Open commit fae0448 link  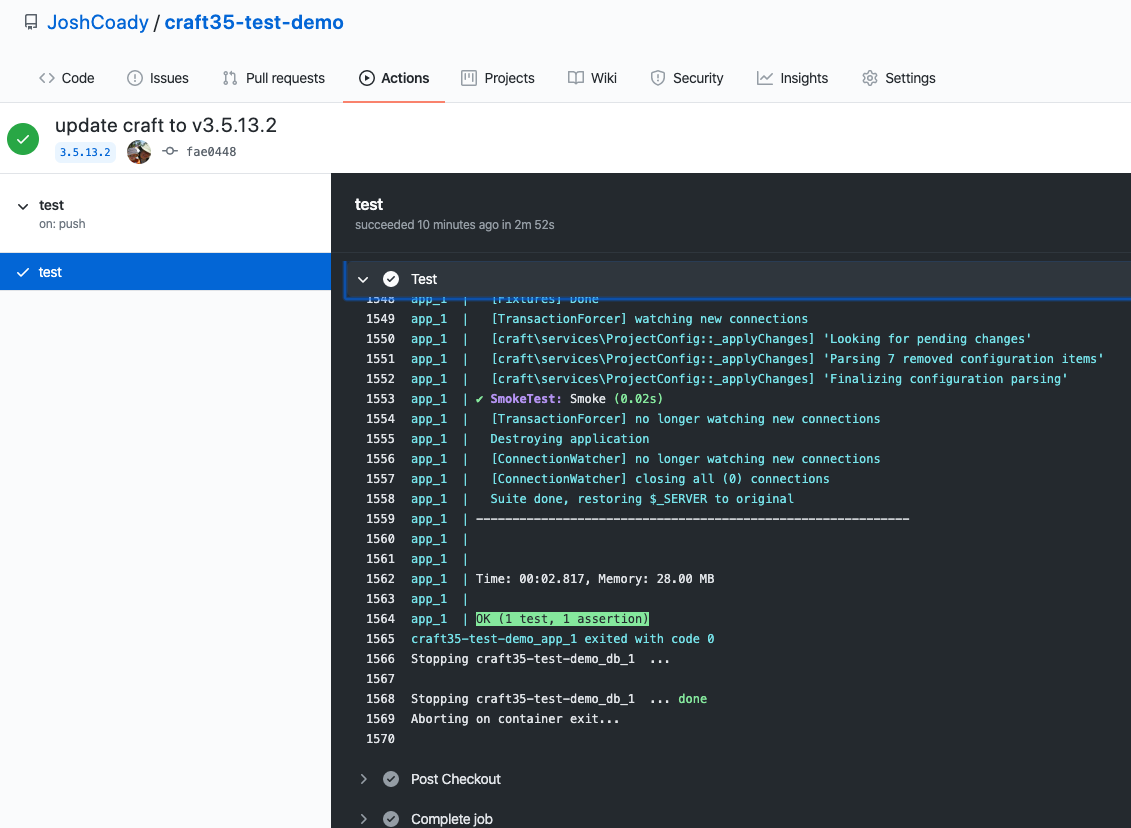[211, 151]
